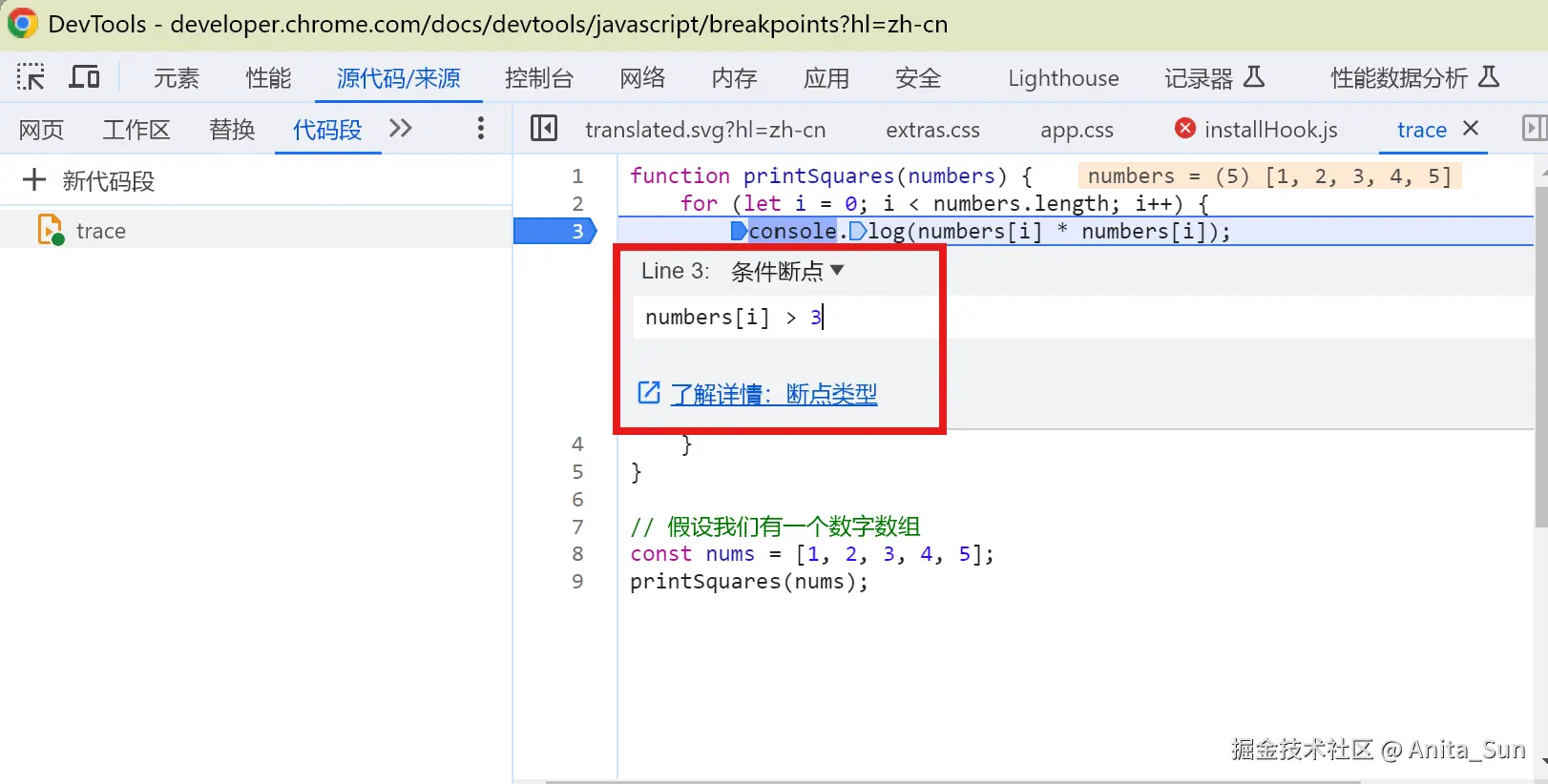Open the 应用 panel tab
Screen dimensions: 1548x784
click(826, 78)
